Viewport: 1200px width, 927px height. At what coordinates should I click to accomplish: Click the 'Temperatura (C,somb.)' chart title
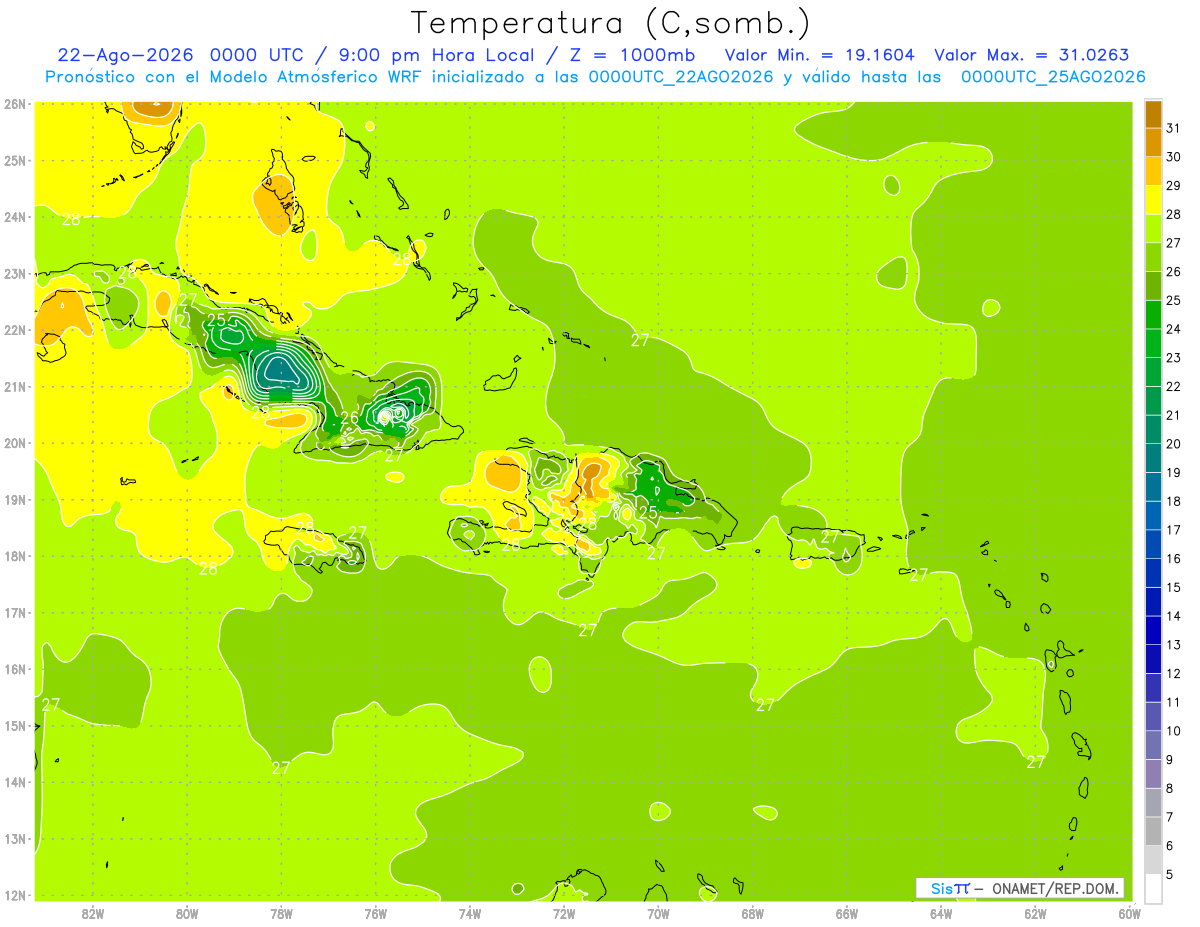[610, 23]
